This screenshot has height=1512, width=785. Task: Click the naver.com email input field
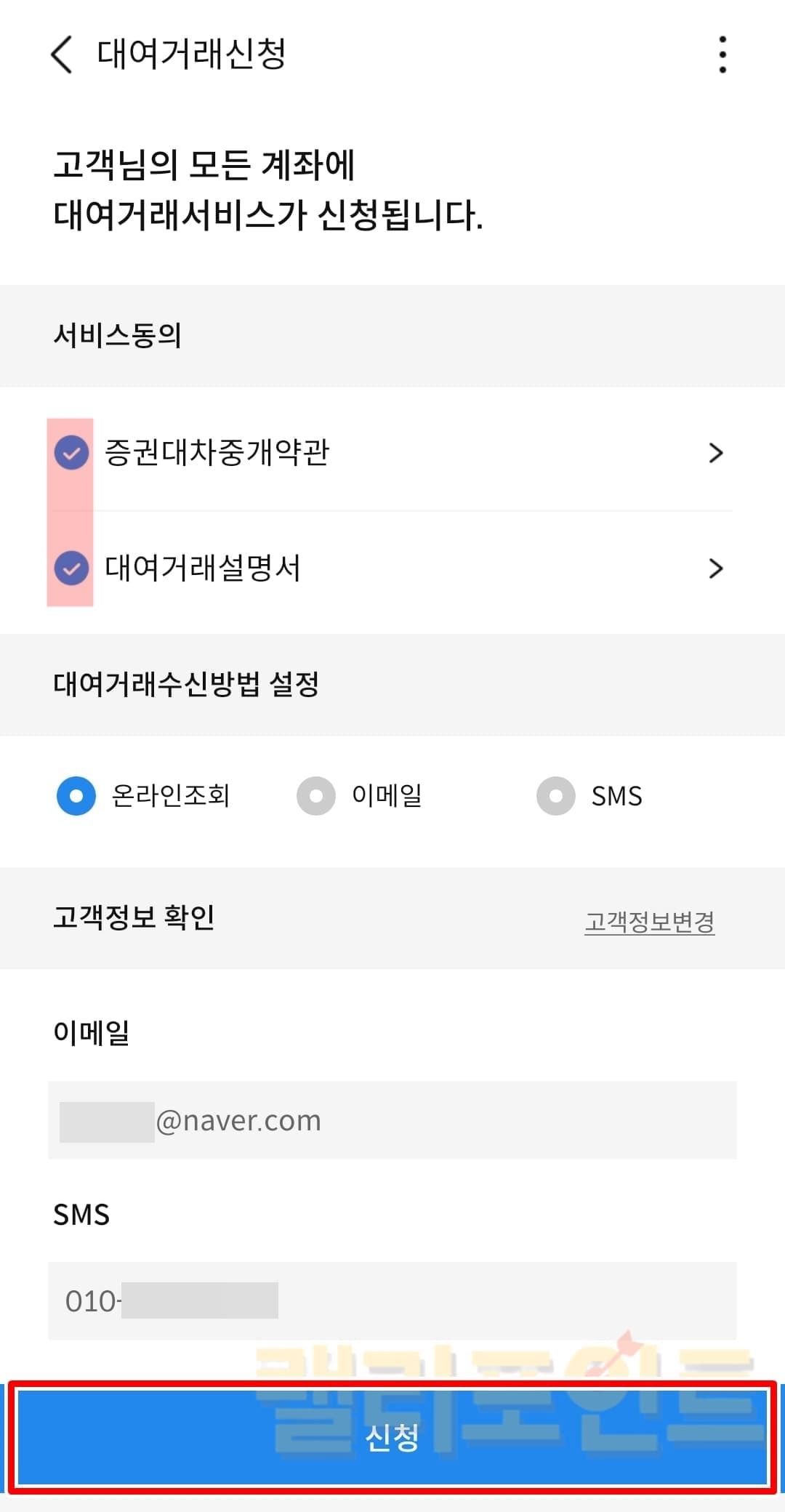click(392, 1120)
